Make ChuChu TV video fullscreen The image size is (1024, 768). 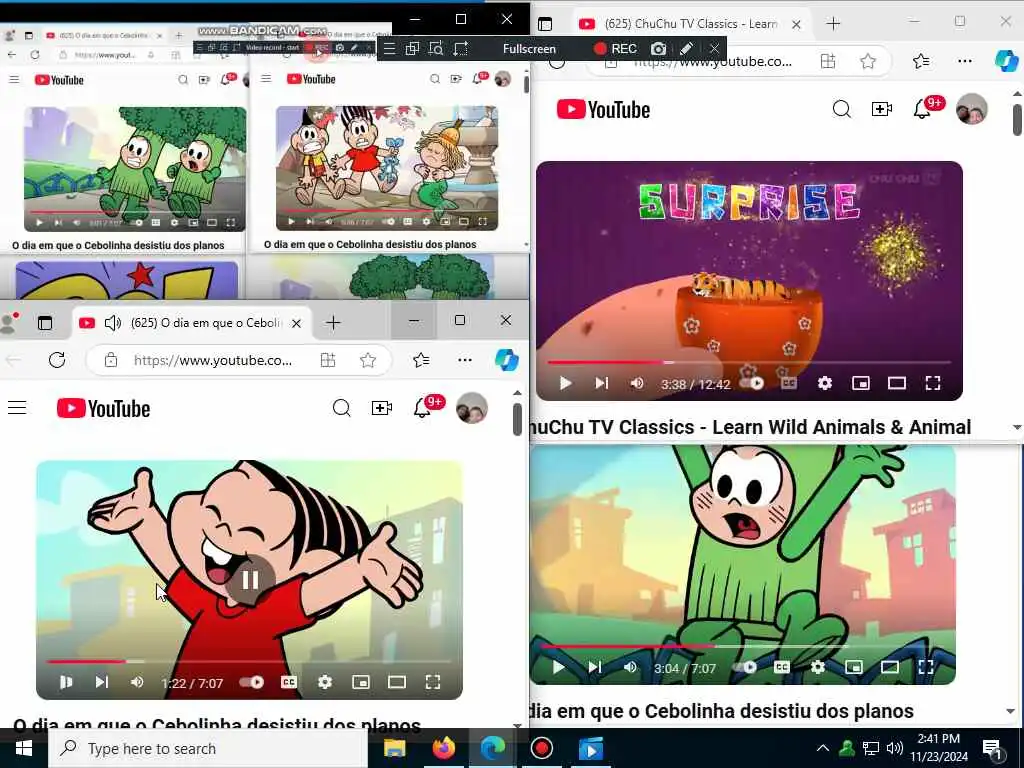point(933,383)
